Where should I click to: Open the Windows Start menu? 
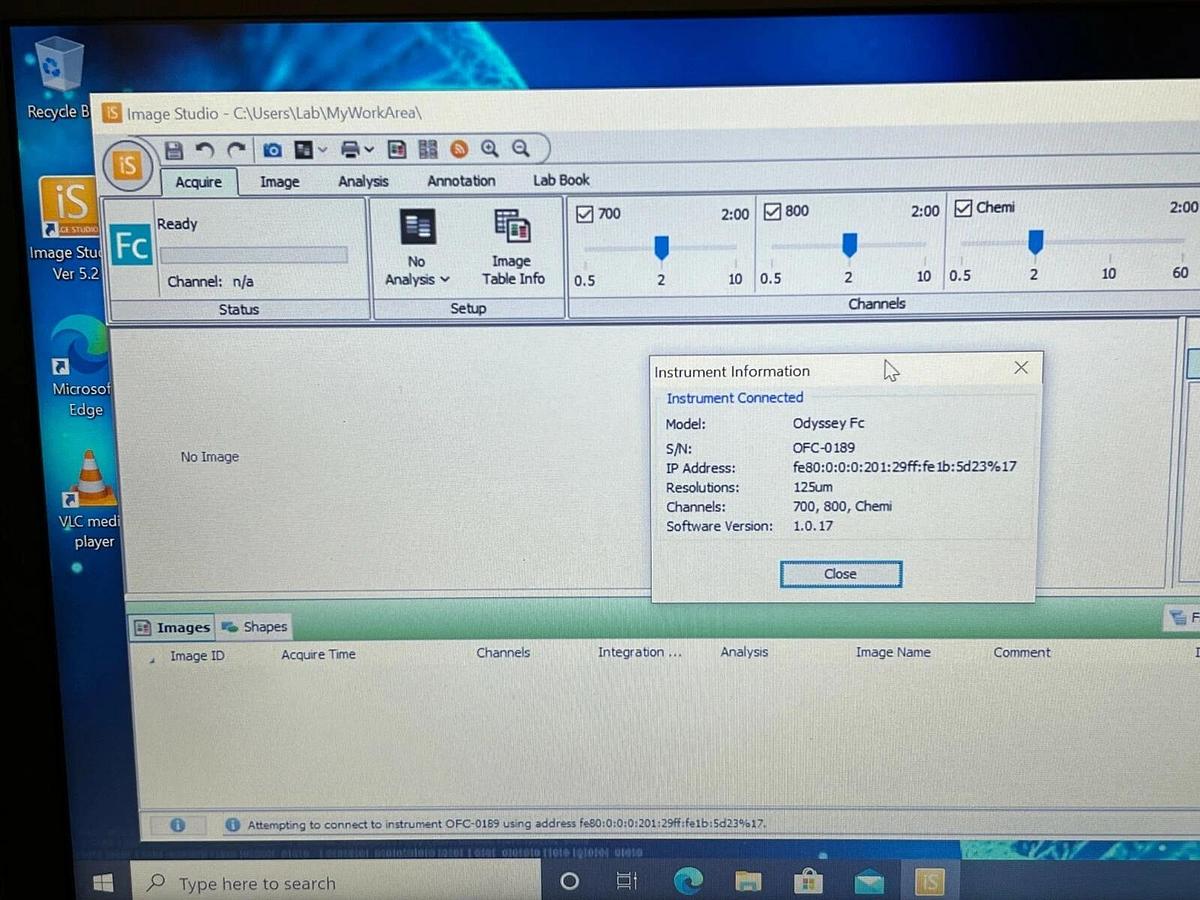pyautogui.click(x=103, y=883)
